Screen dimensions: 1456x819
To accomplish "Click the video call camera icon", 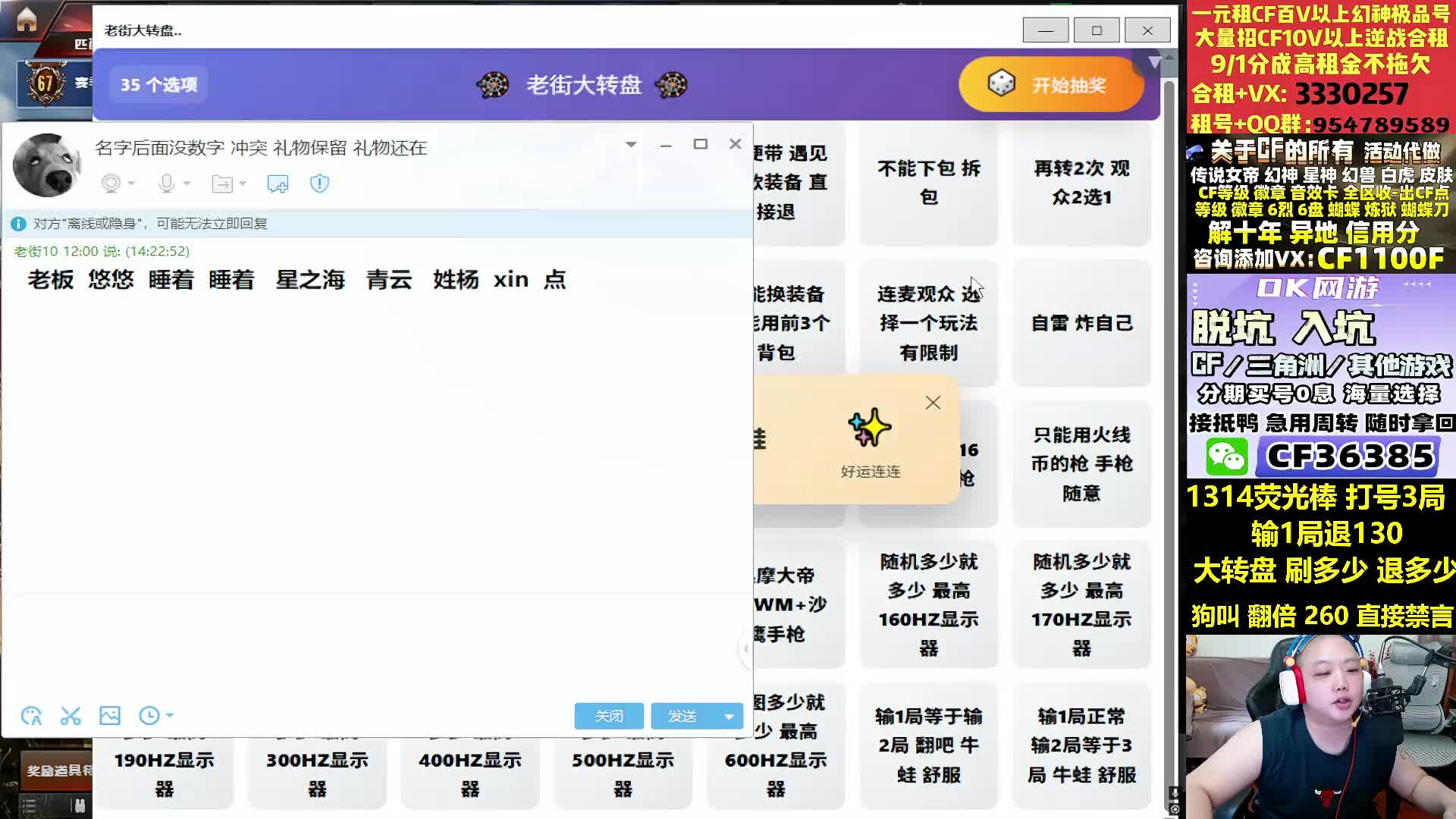I will [111, 184].
